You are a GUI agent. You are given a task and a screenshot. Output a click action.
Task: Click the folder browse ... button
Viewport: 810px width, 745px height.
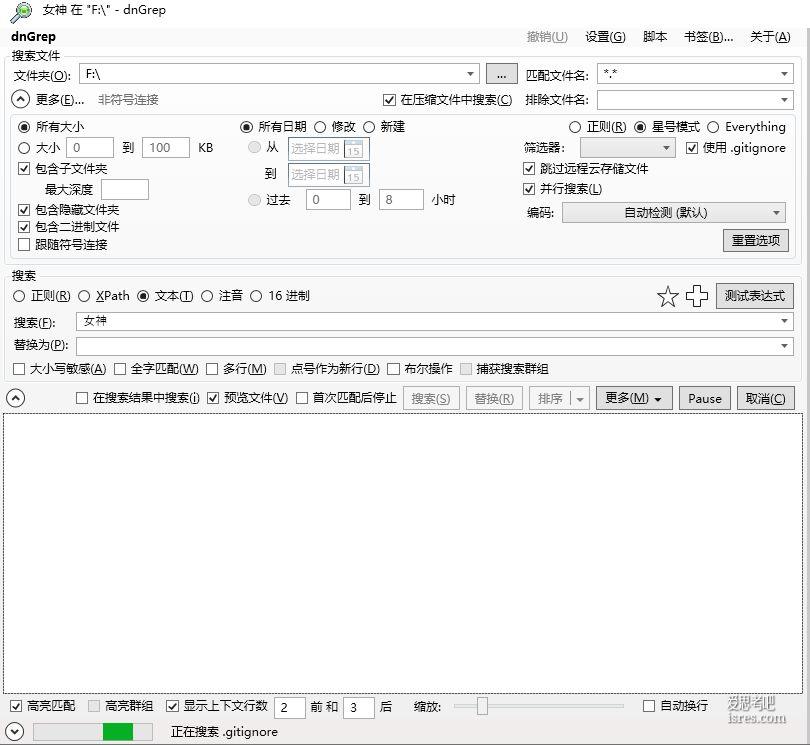click(x=502, y=74)
